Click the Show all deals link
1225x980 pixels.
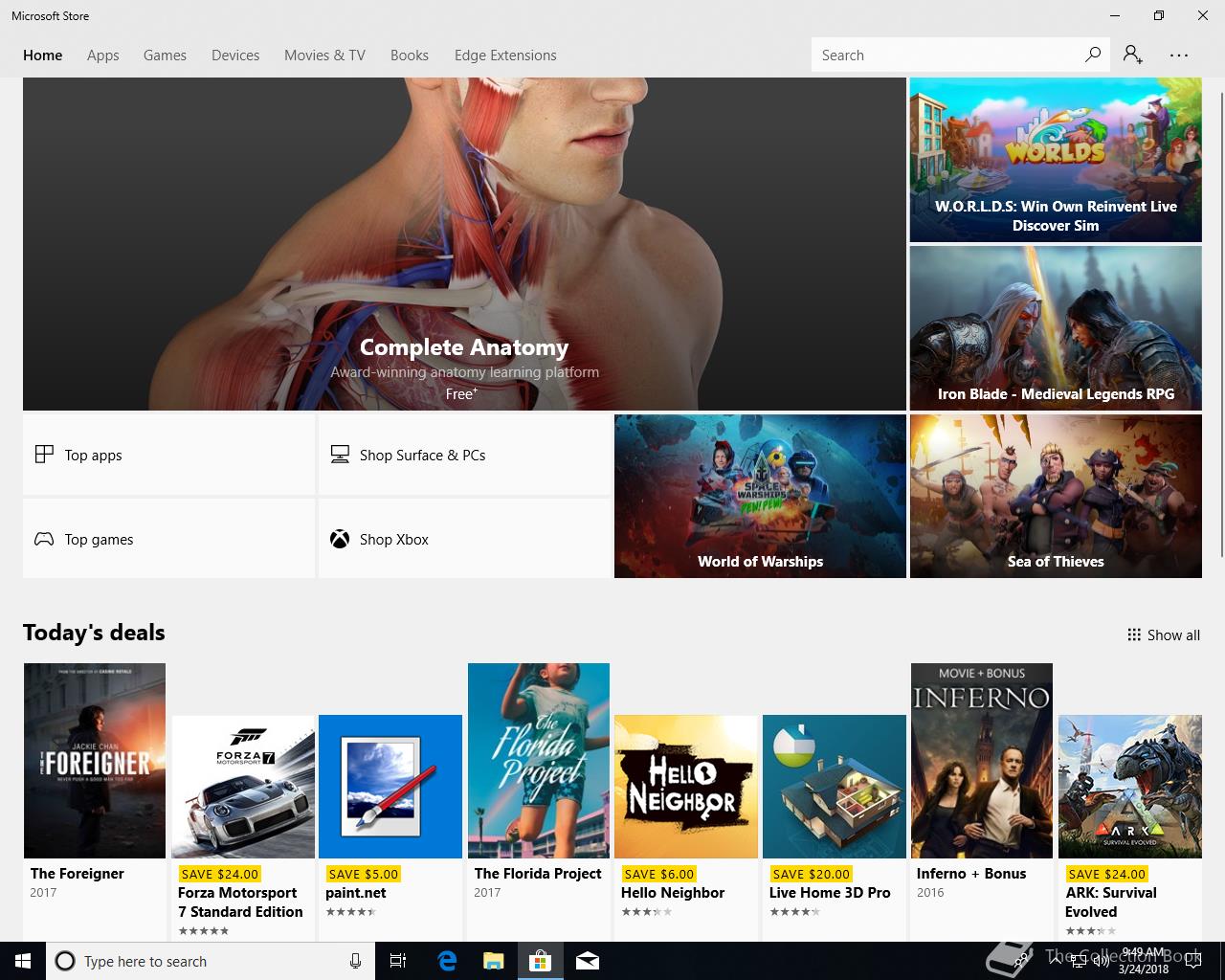tap(1164, 635)
